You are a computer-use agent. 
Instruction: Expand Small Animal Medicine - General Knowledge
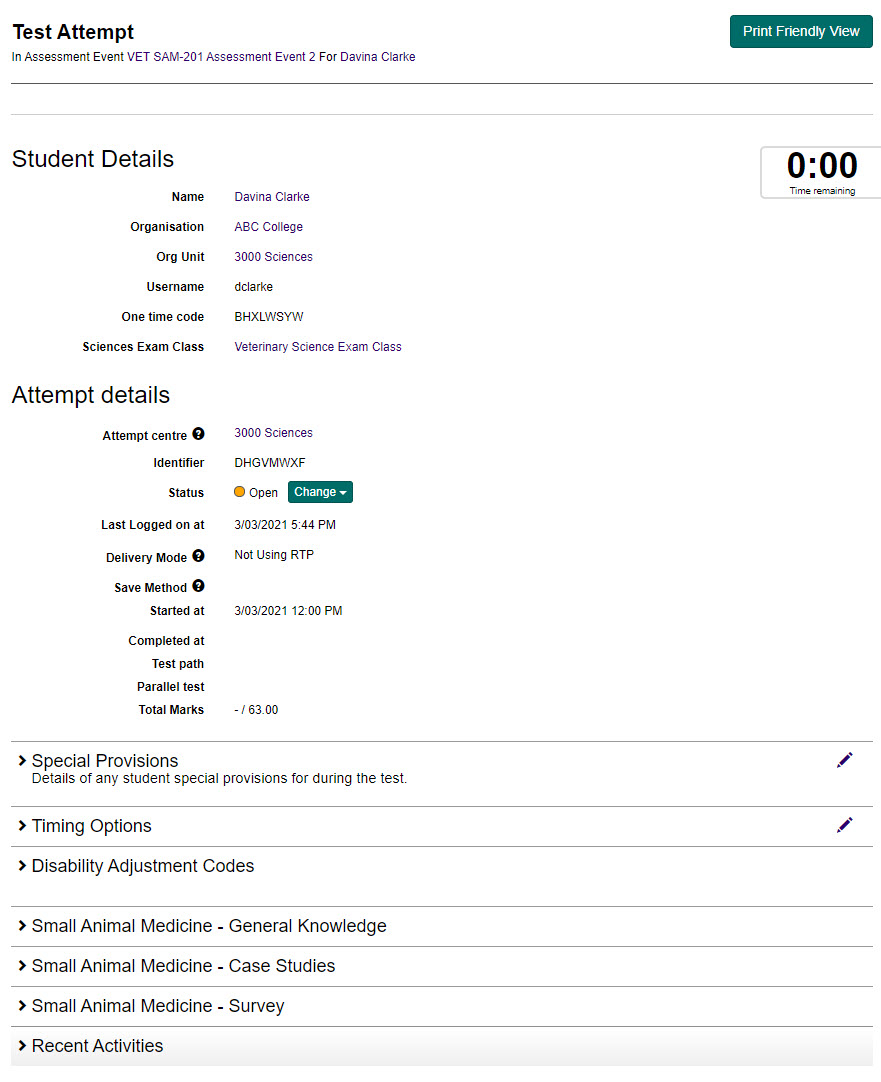tap(208, 926)
